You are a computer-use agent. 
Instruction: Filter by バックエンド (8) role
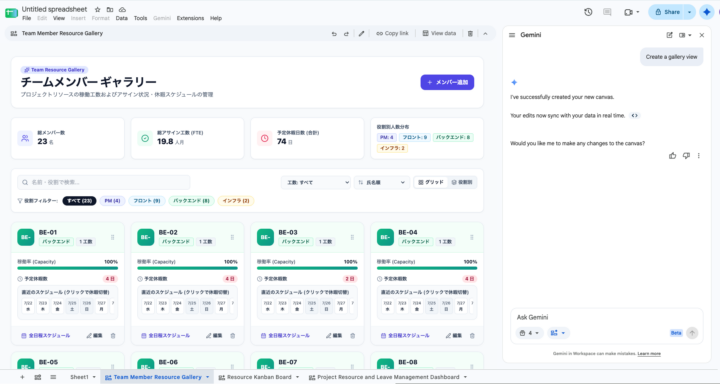[191, 201]
